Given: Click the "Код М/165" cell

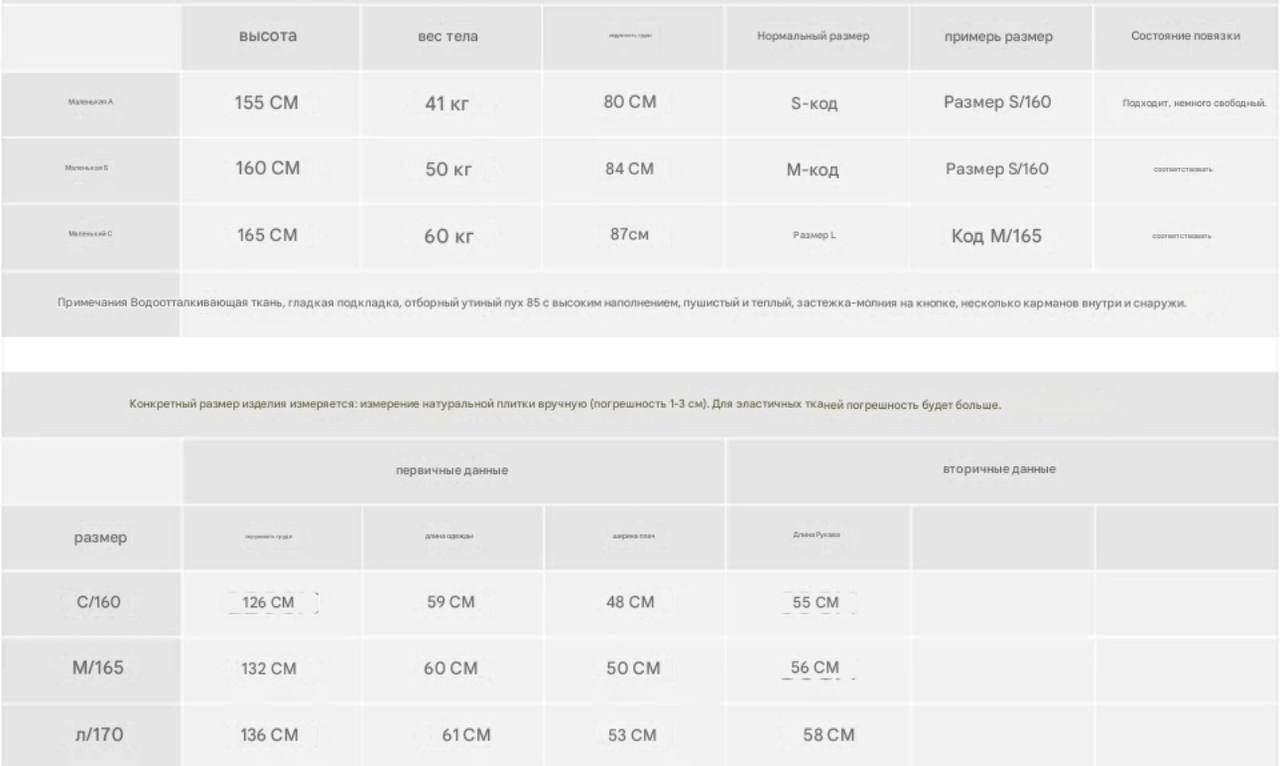Looking at the screenshot, I should tap(997, 237).
